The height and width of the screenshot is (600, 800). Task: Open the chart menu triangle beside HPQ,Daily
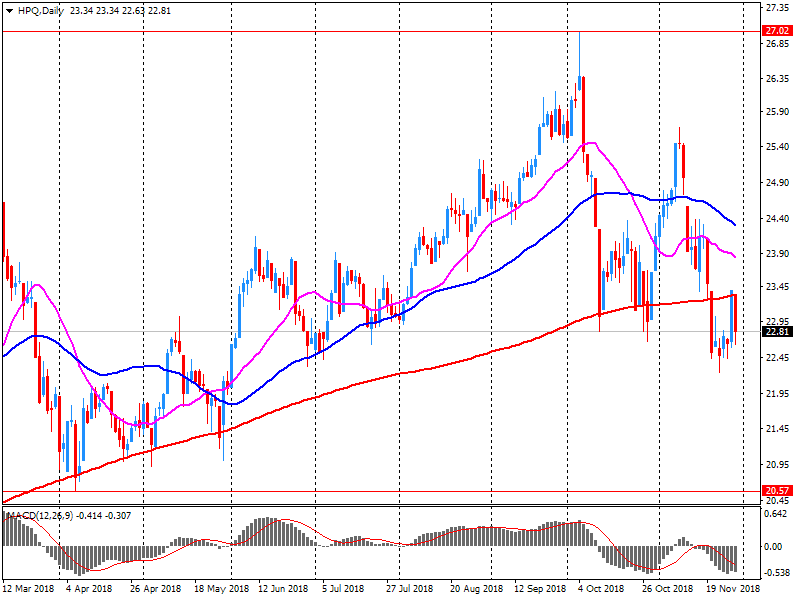pos(9,11)
